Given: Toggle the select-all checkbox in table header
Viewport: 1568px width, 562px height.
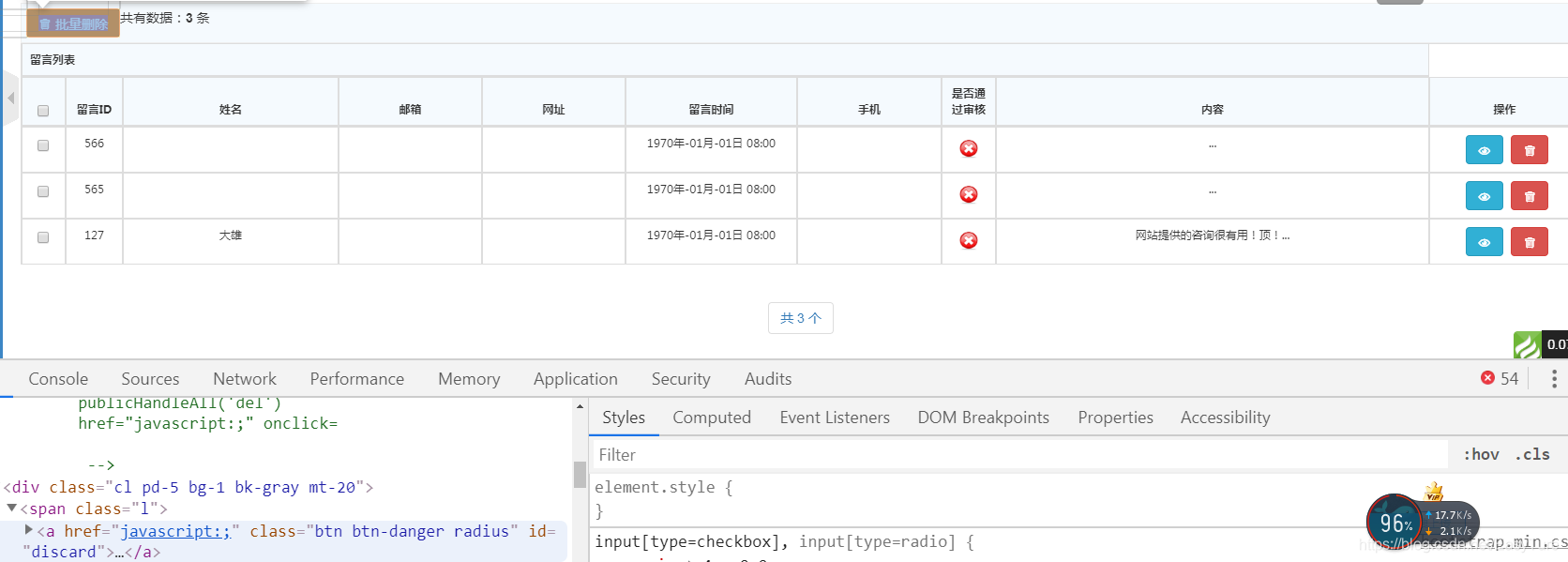Looking at the screenshot, I should tap(43, 111).
